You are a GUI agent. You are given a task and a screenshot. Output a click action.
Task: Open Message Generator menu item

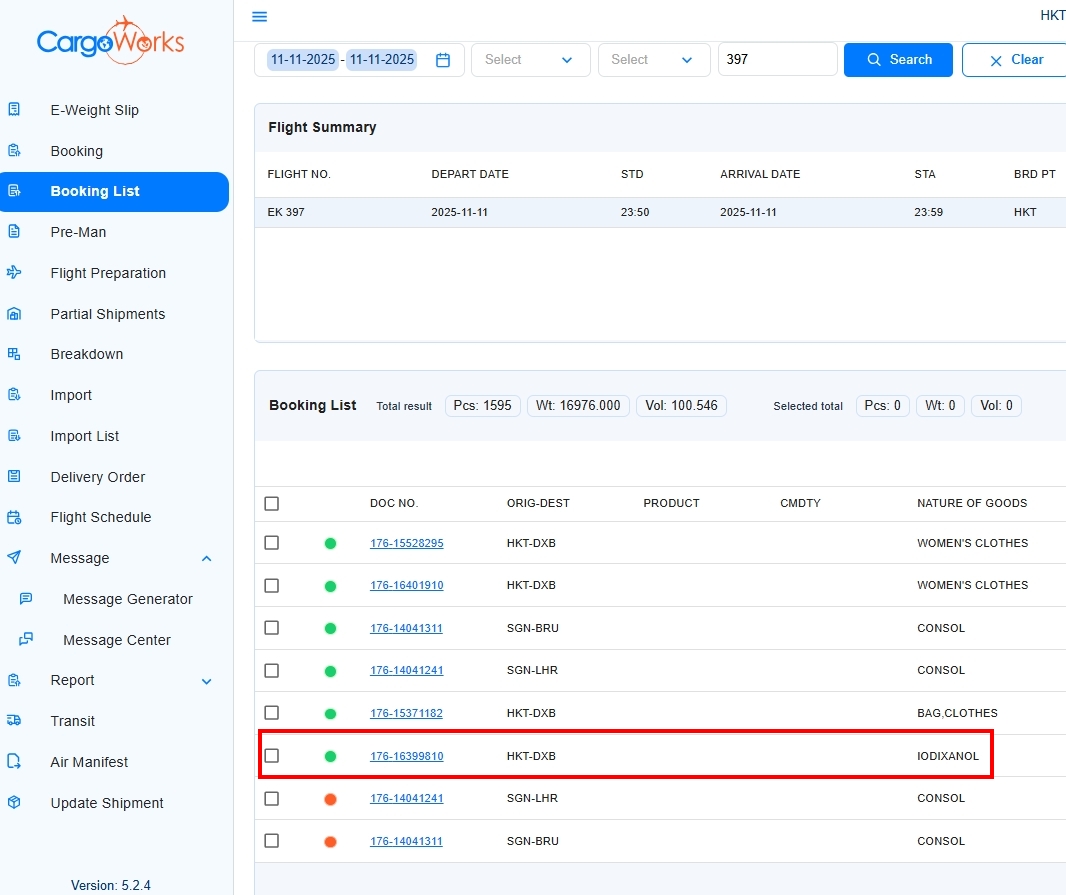tap(127, 599)
